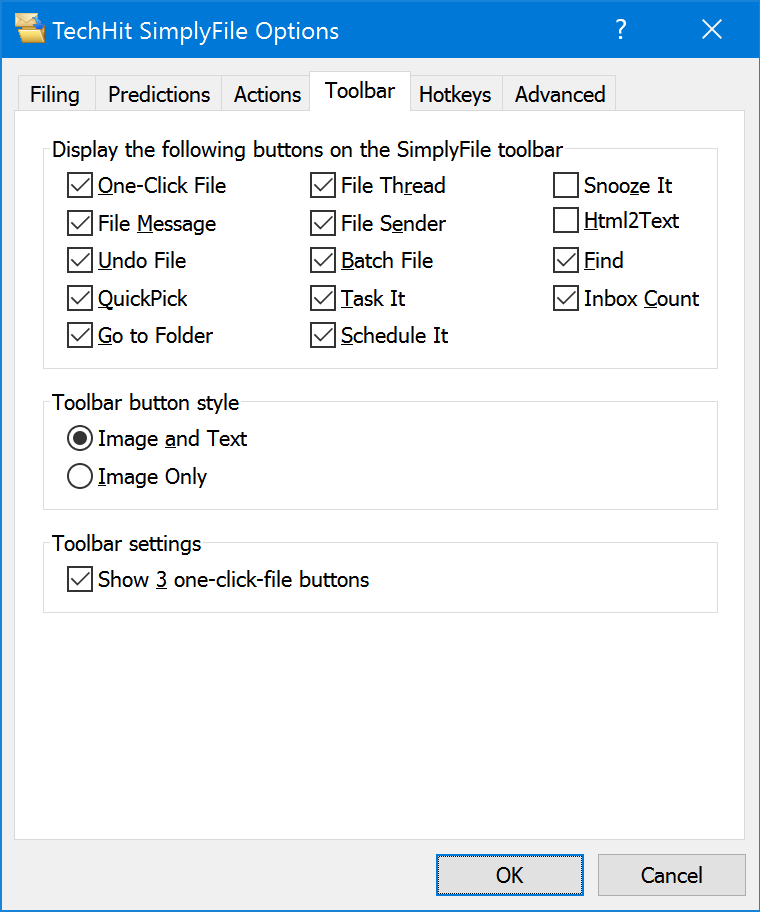The height and width of the screenshot is (912, 760).
Task: Toggle the File Thread checkbox
Action: tap(323, 186)
